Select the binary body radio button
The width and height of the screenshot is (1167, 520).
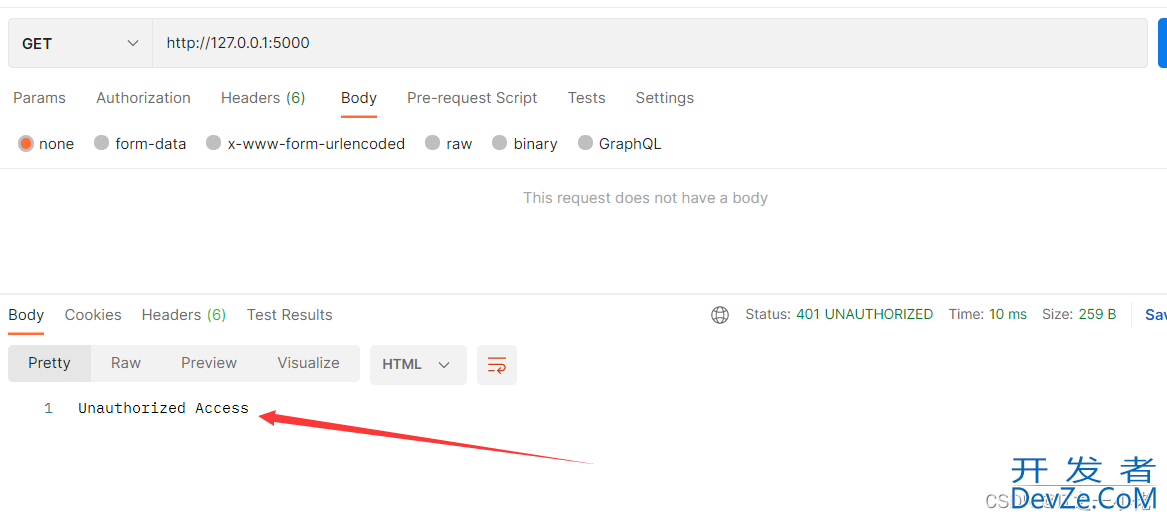[499, 144]
